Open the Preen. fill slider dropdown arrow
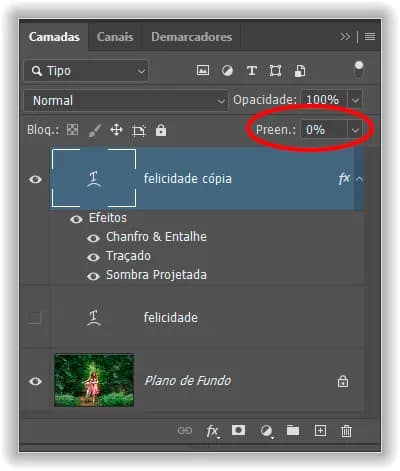 pos(355,130)
